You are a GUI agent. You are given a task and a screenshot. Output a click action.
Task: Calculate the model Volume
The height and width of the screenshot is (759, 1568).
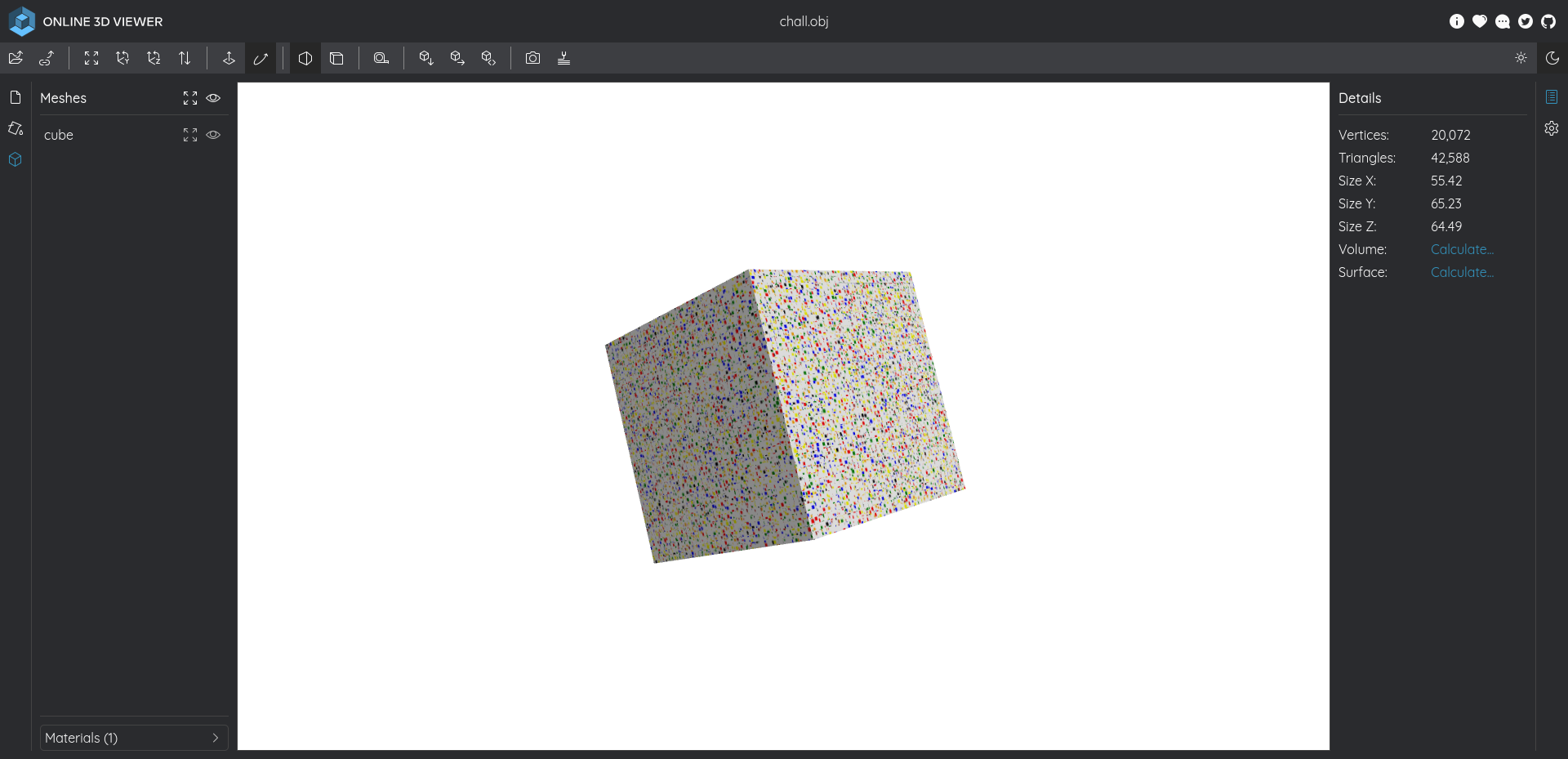coord(1461,249)
